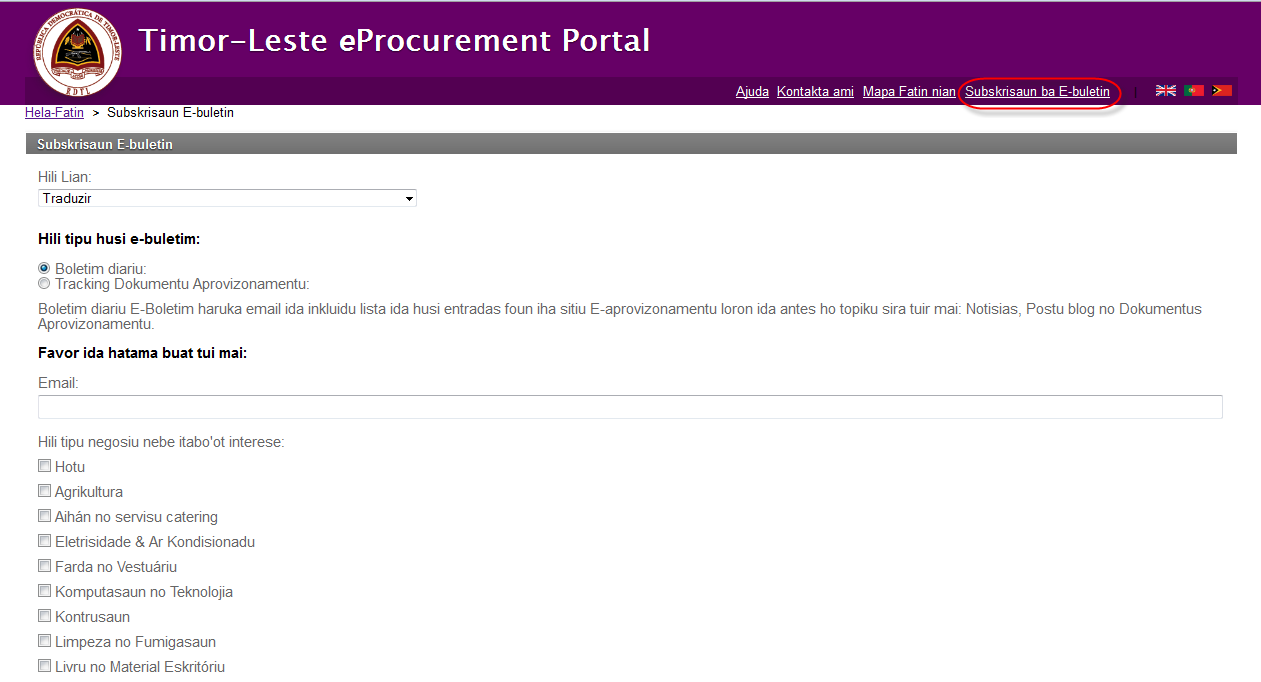Enable the Kontrusaun checkbox
Screen dimensions: 1261x682
tap(44, 616)
